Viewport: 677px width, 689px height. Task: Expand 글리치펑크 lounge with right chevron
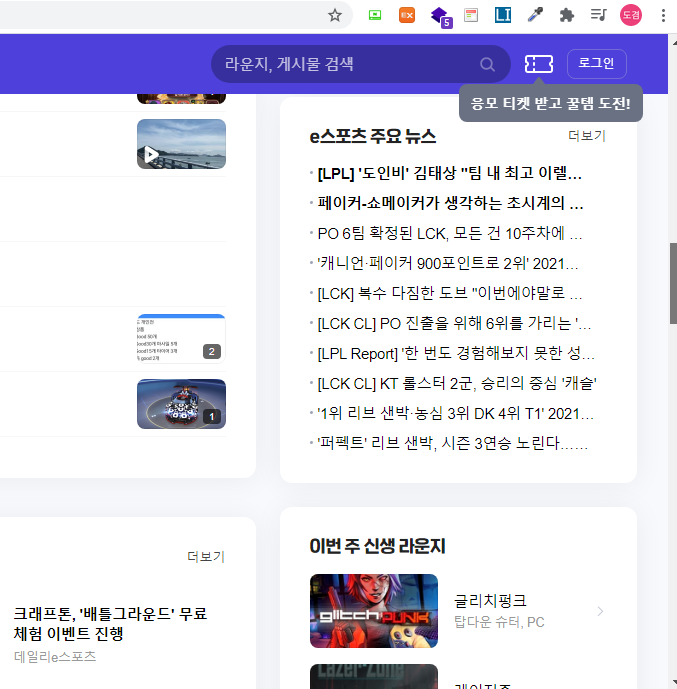(x=600, y=611)
